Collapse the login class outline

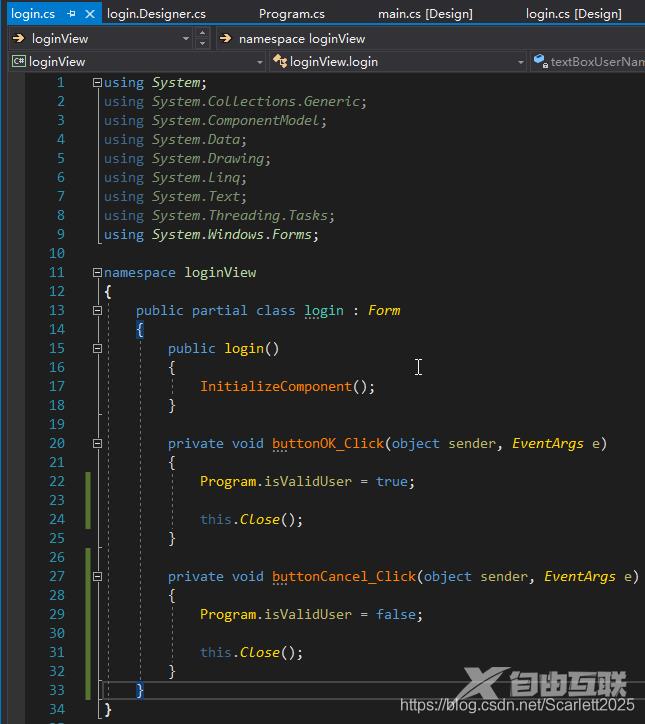tap(97, 311)
